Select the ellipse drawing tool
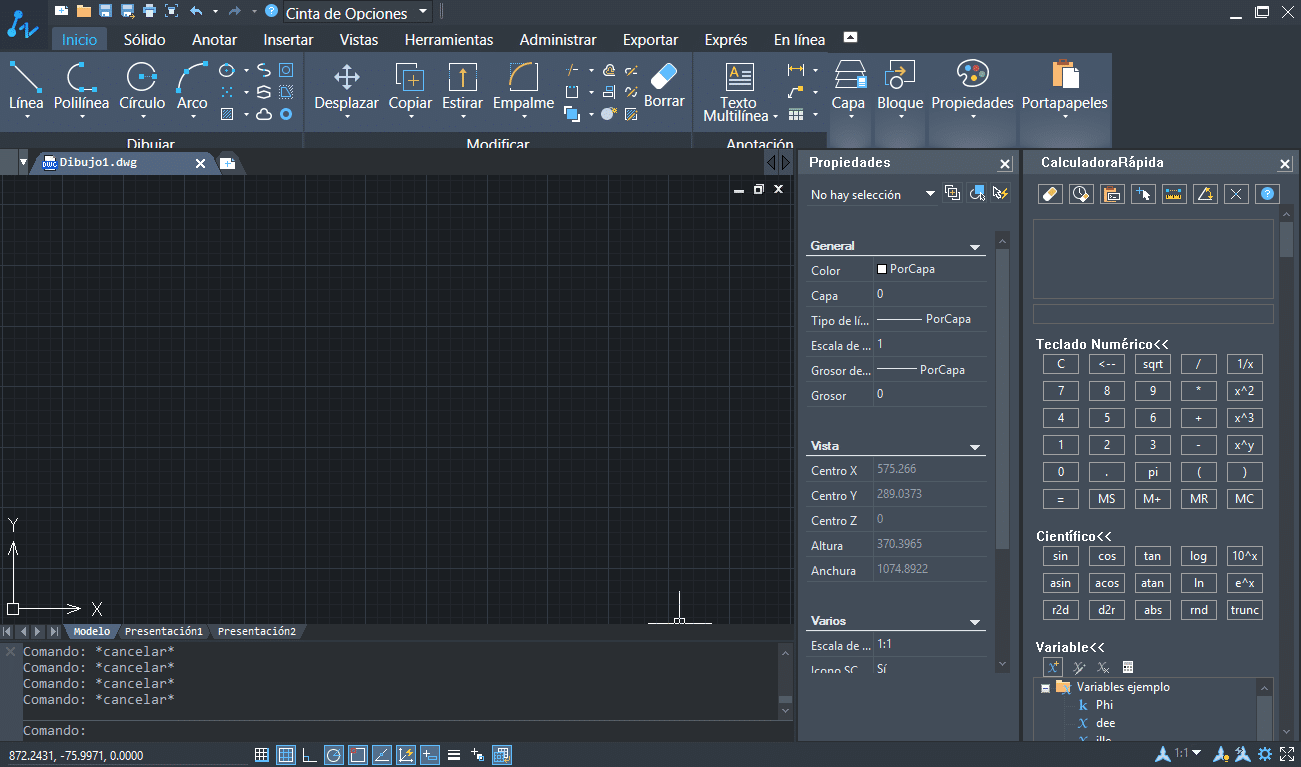 click(227, 70)
